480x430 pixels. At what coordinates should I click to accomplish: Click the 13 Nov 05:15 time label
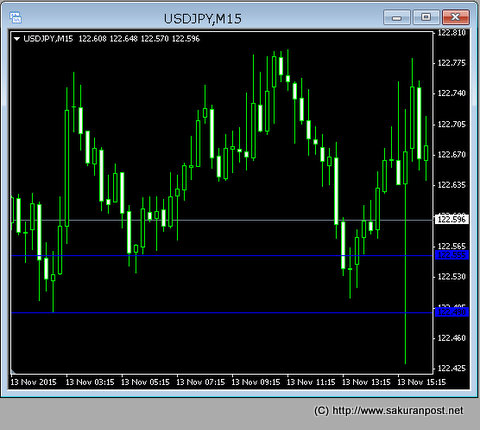[x=145, y=382]
